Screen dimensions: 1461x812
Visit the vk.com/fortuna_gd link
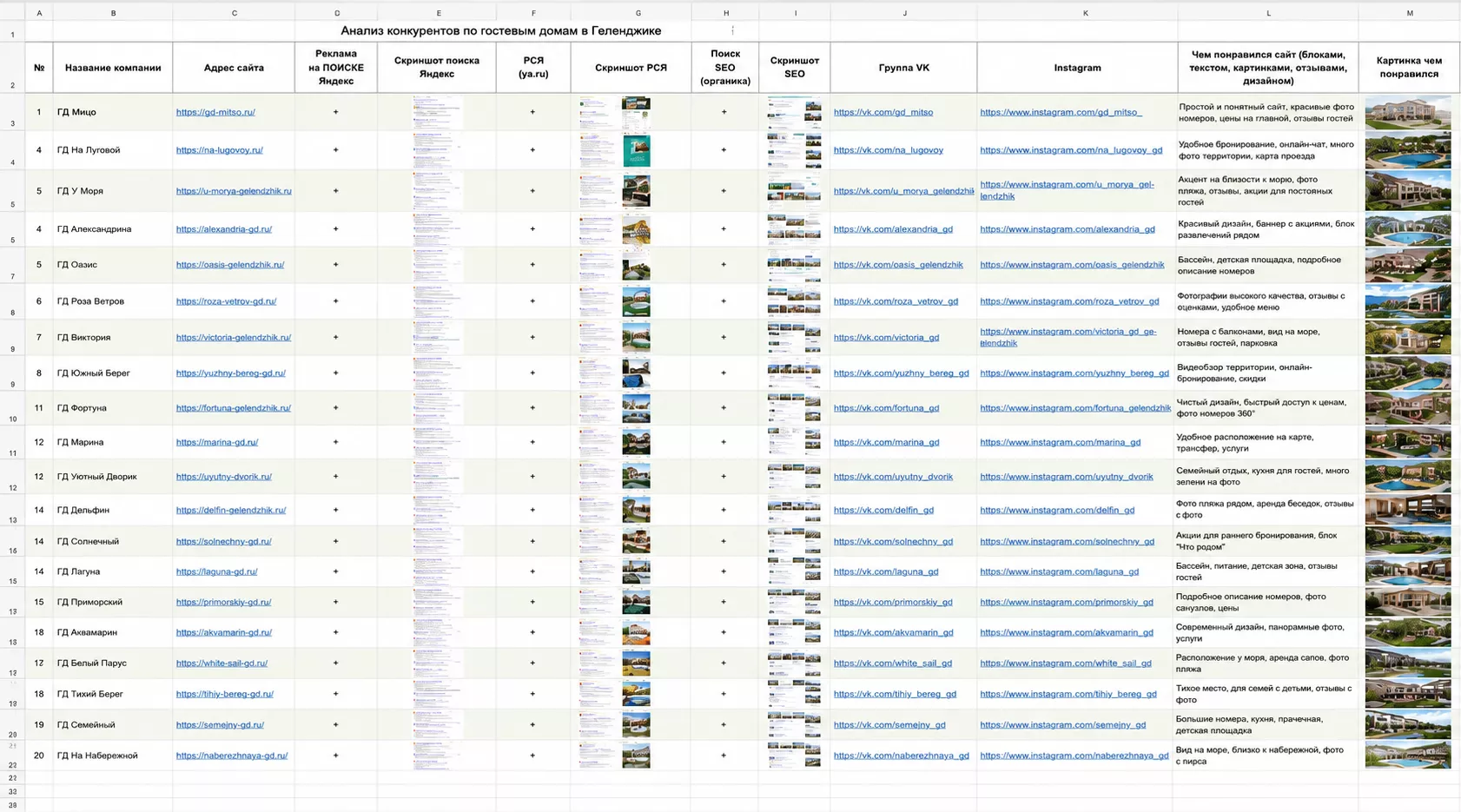(886, 408)
